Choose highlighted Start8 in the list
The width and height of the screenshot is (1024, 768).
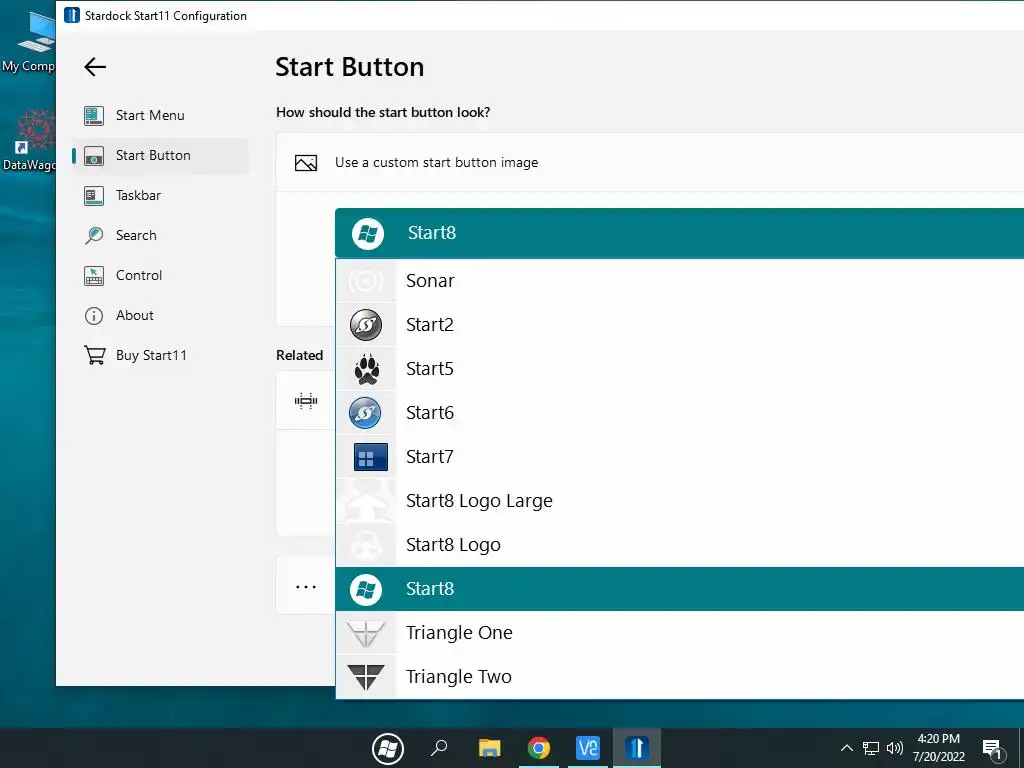click(x=679, y=589)
